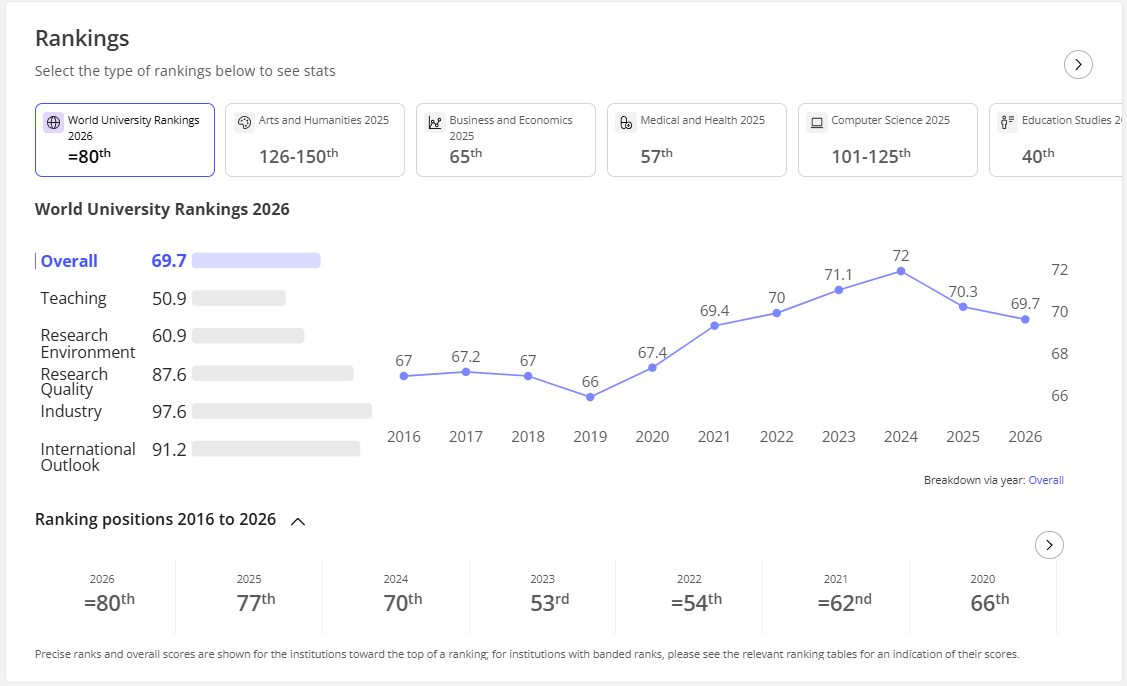Click the laptop icon for Computer Science 2025
Viewport: 1127px width, 686px height.
tap(816, 122)
